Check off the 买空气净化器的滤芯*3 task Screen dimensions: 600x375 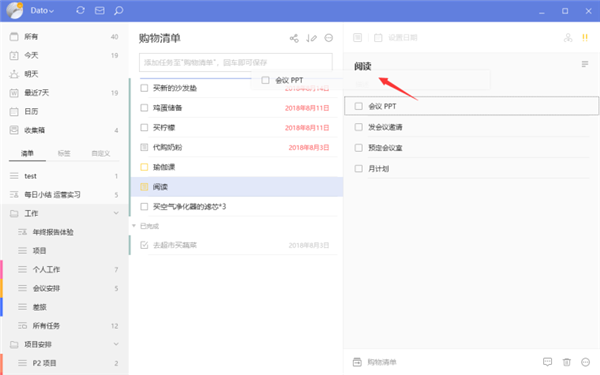[144, 207]
